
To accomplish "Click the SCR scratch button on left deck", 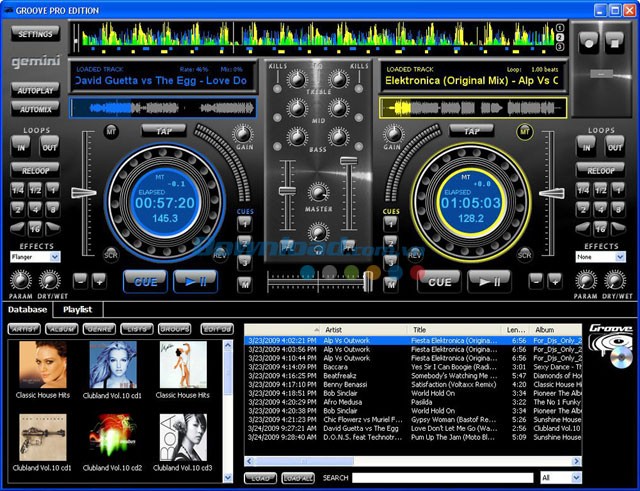I will (112, 255).
